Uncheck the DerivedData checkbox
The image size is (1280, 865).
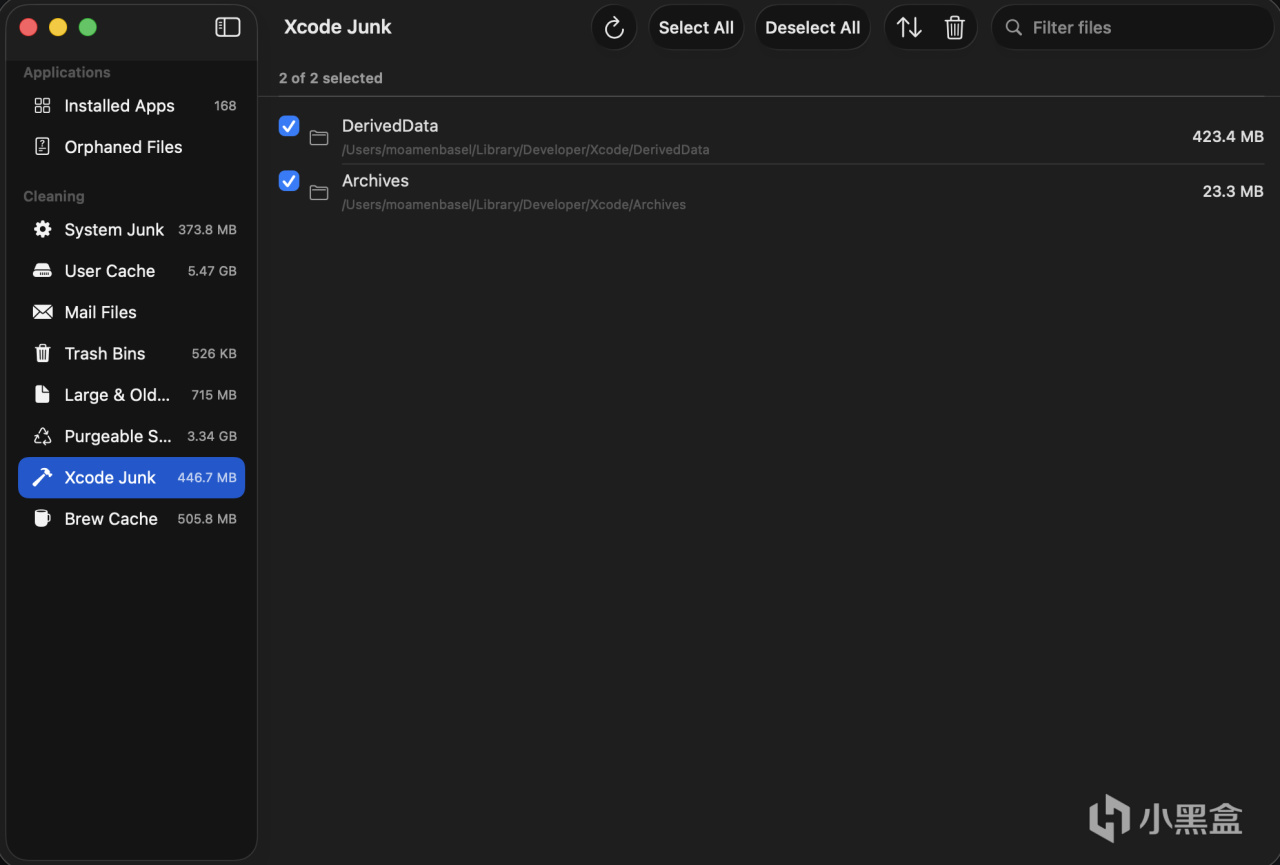point(289,126)
